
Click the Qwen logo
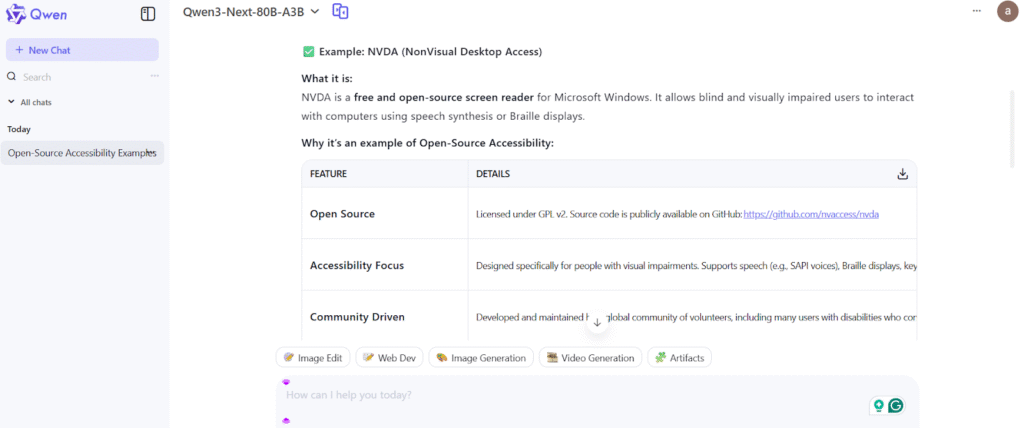(x=36, y=14)
